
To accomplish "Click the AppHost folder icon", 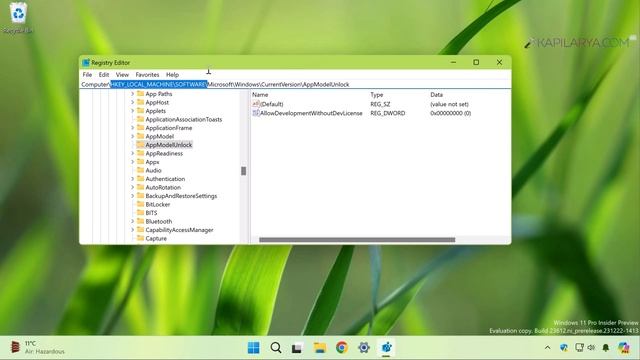I will (140, 102).
